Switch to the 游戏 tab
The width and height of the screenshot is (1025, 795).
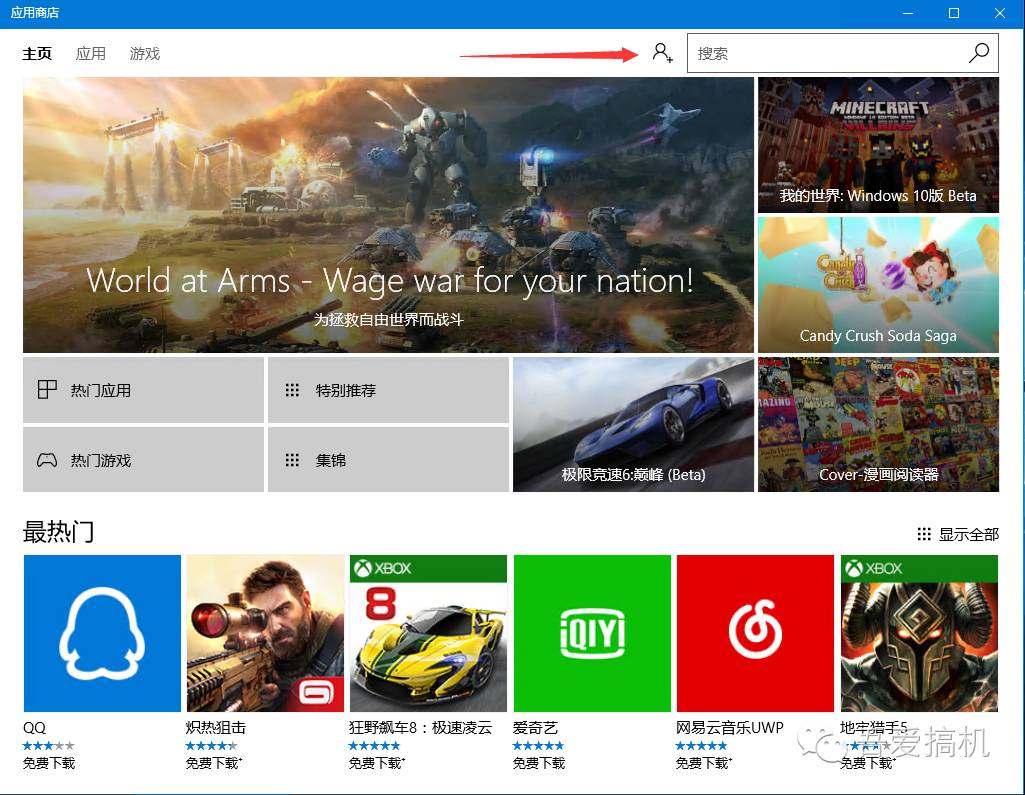click(144, 53)
